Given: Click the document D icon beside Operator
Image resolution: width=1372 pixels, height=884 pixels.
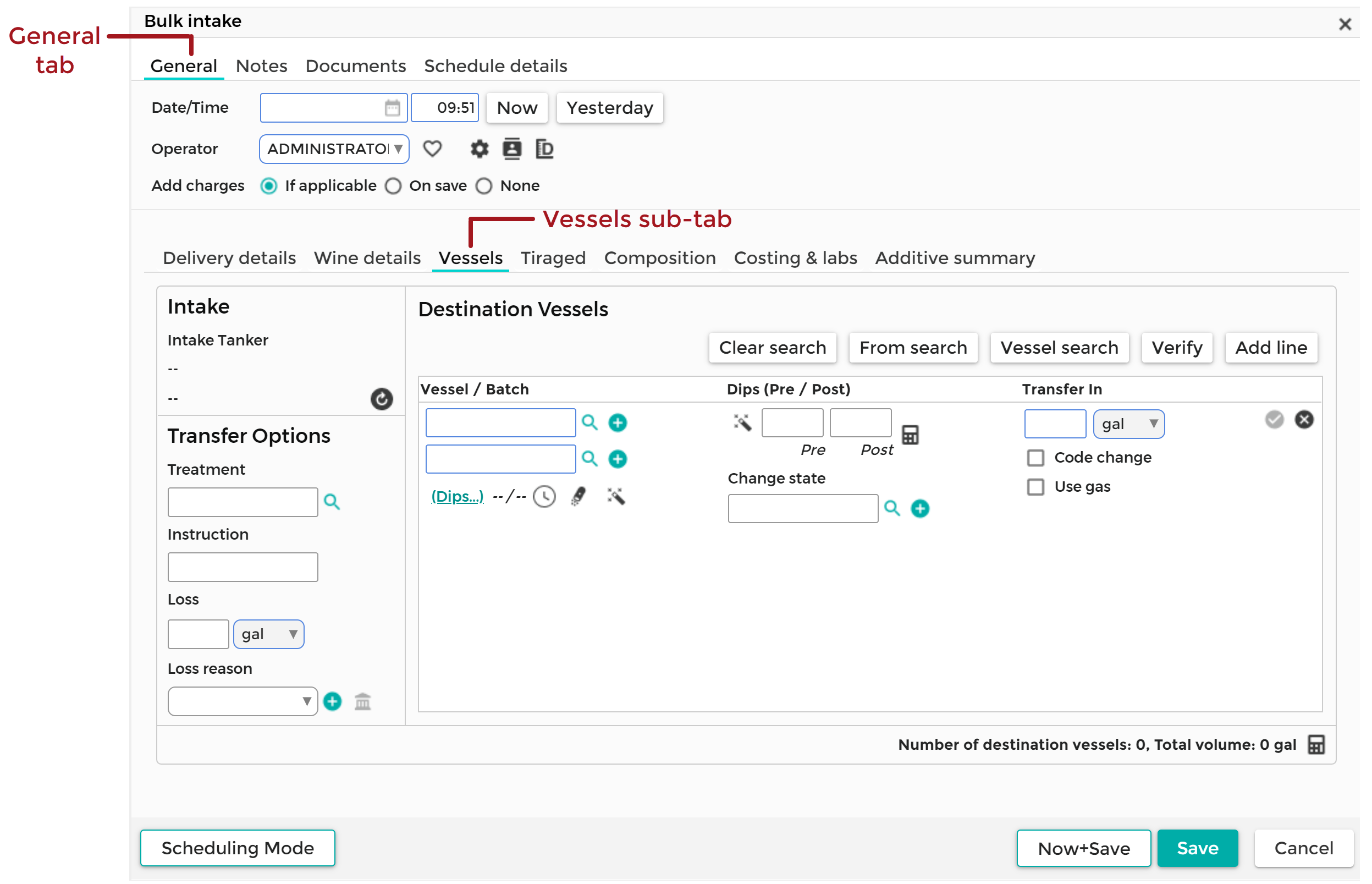Looking at the screenshot, I should click(544, 149).
